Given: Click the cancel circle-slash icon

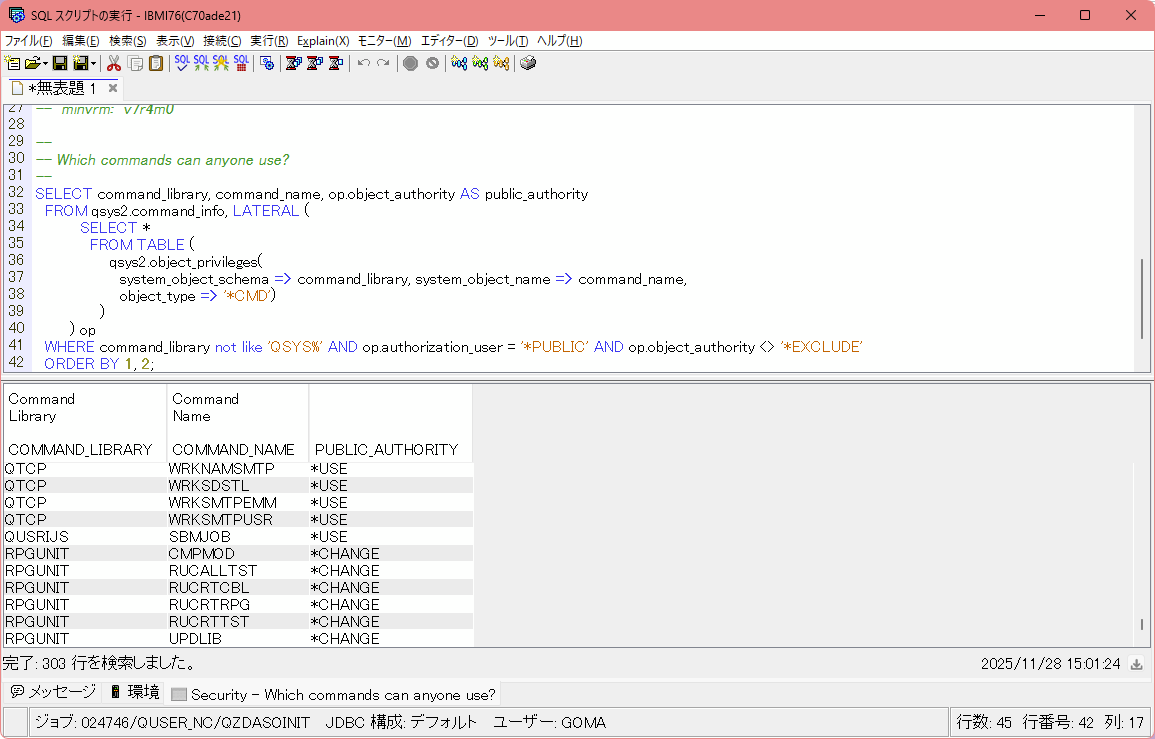Looking at the screenshot, I should (x=432, y=63).
